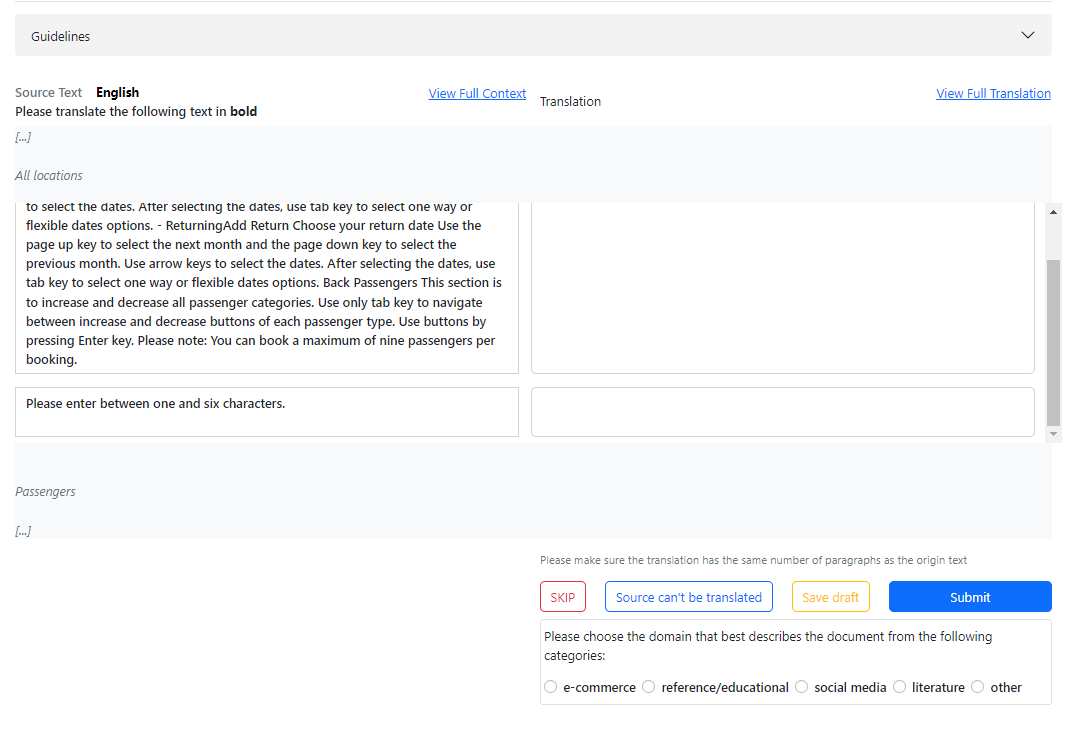Click the source paragraph about passenger categories
1090x753 pixels.
pyautogui.click(x=266, y=302)
